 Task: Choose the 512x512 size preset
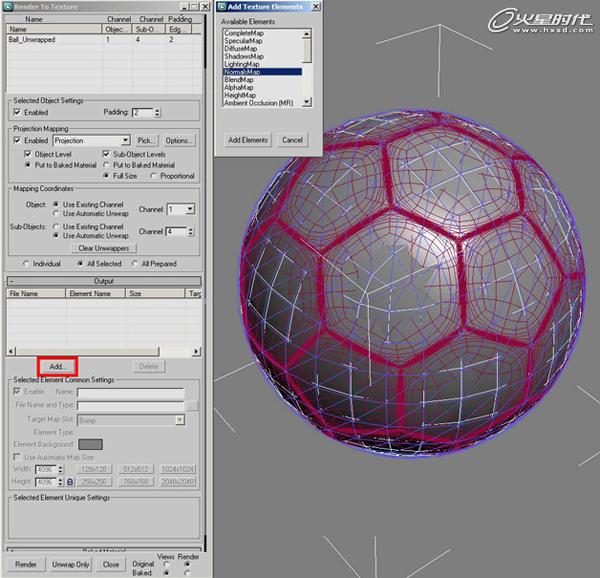coord(136,469)
